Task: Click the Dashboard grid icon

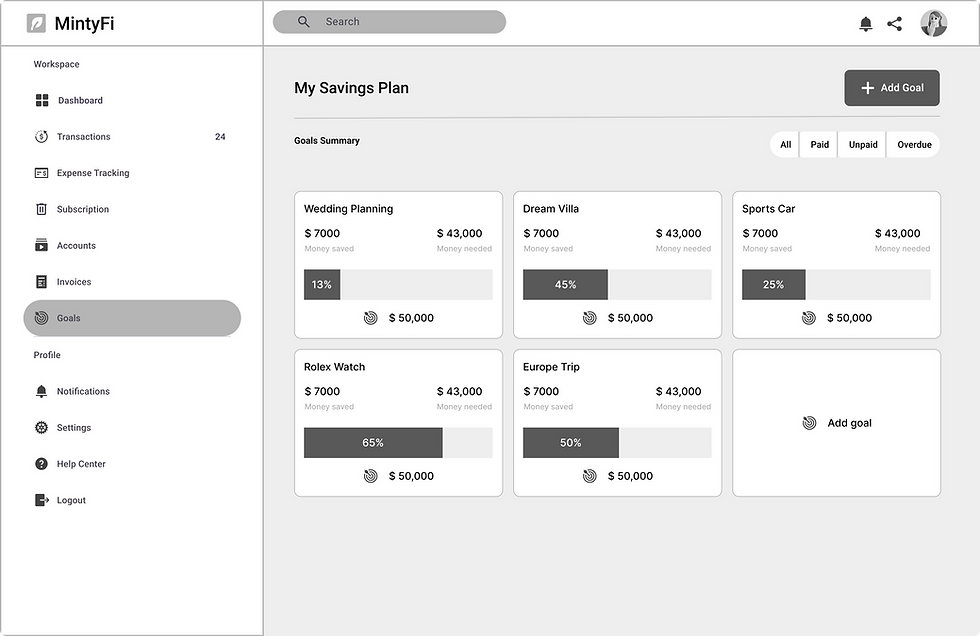Action: (x=42, y=100)
